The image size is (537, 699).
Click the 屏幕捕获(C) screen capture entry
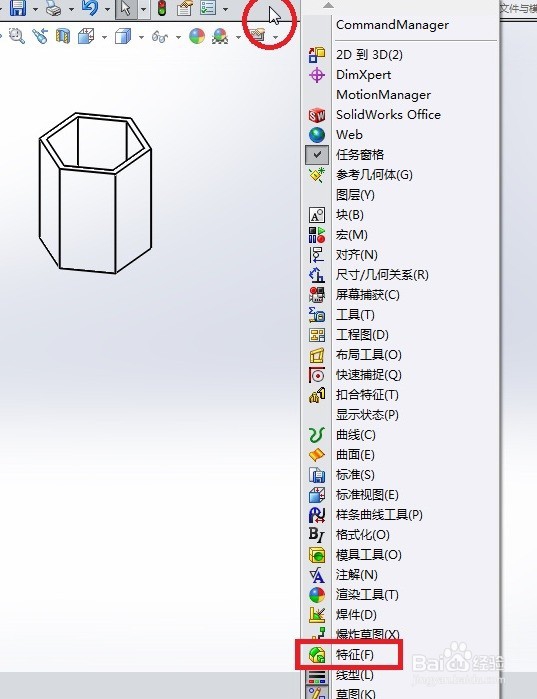401,295
